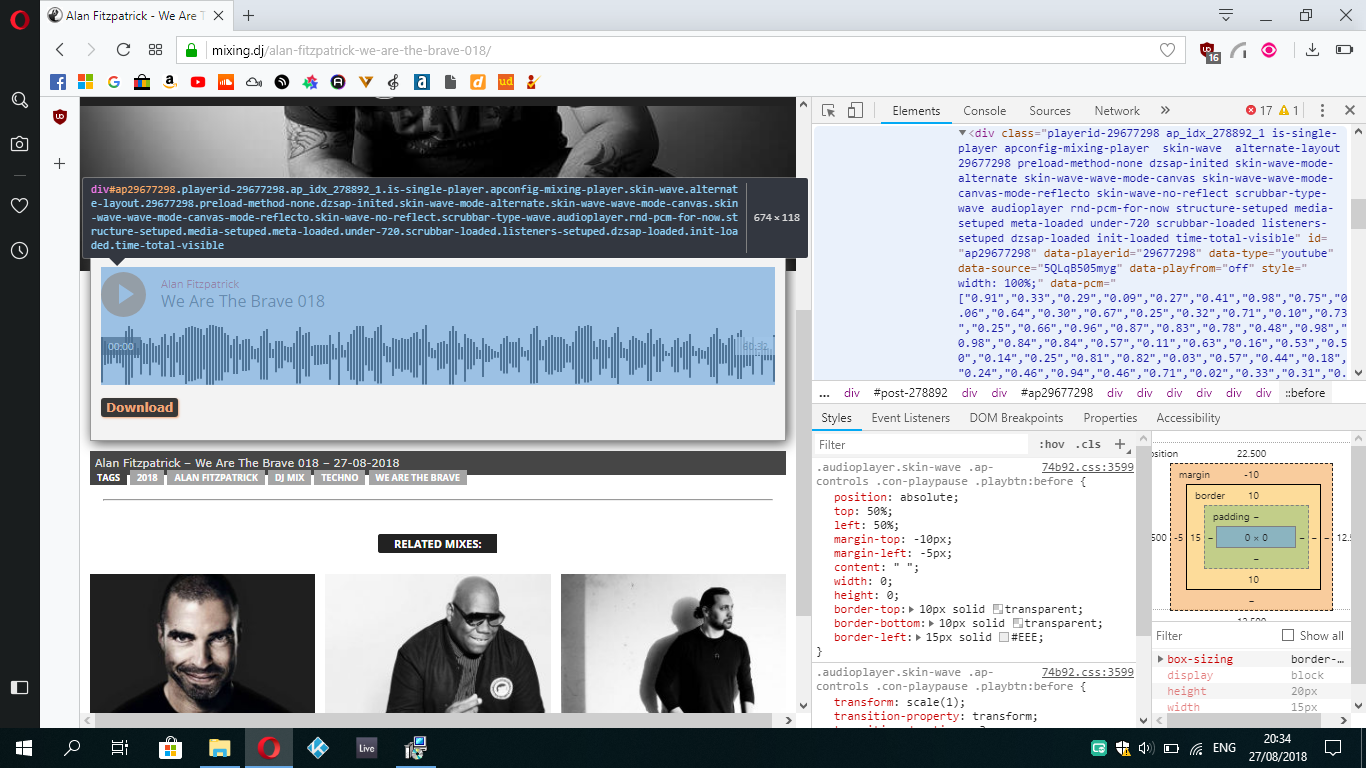
Task: Close the DevTools panel
Action: tap(1350, 111)
